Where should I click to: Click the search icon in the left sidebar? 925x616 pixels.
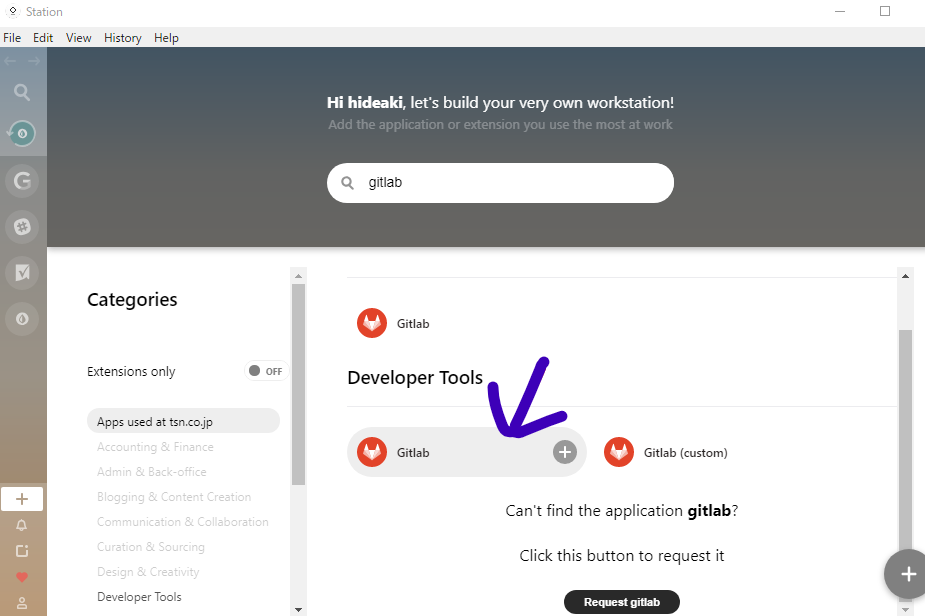(x=22, y=92)
